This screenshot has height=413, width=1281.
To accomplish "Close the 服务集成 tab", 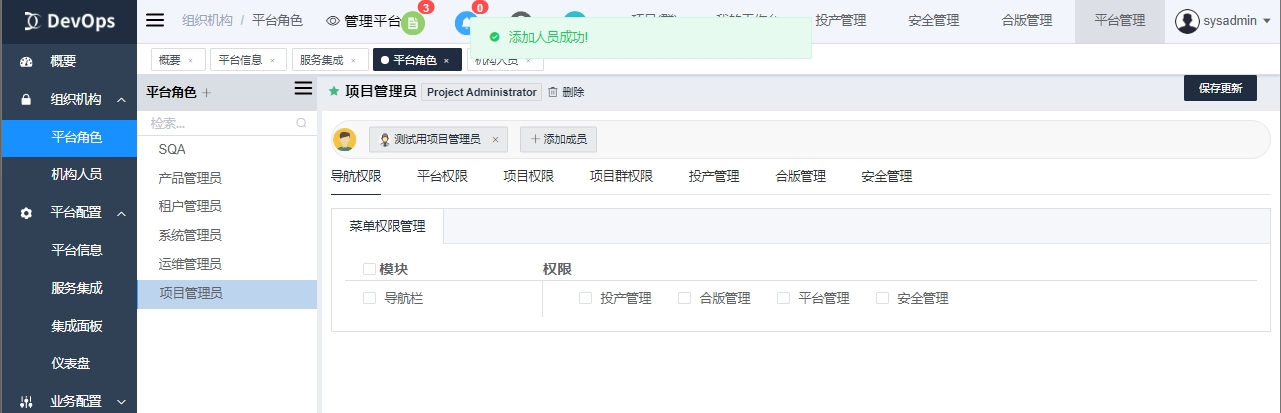I will 353,61.
